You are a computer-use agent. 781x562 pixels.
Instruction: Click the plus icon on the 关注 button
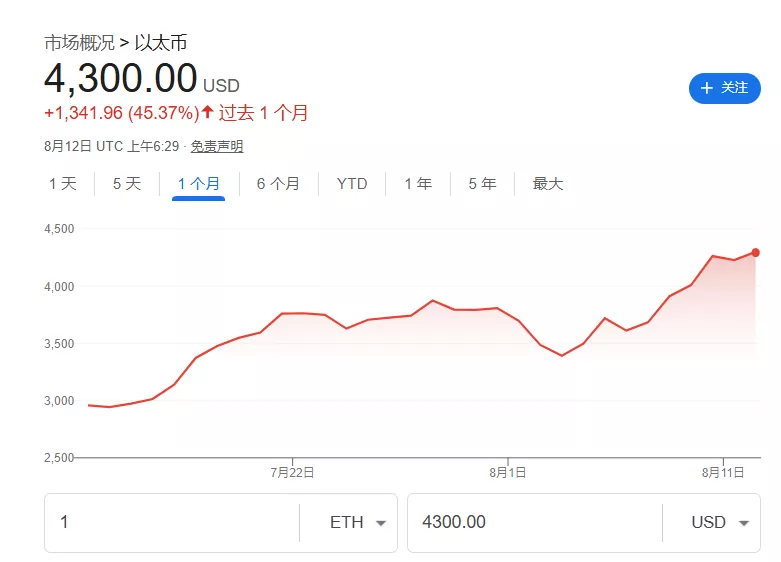click(x=706, y=88)
